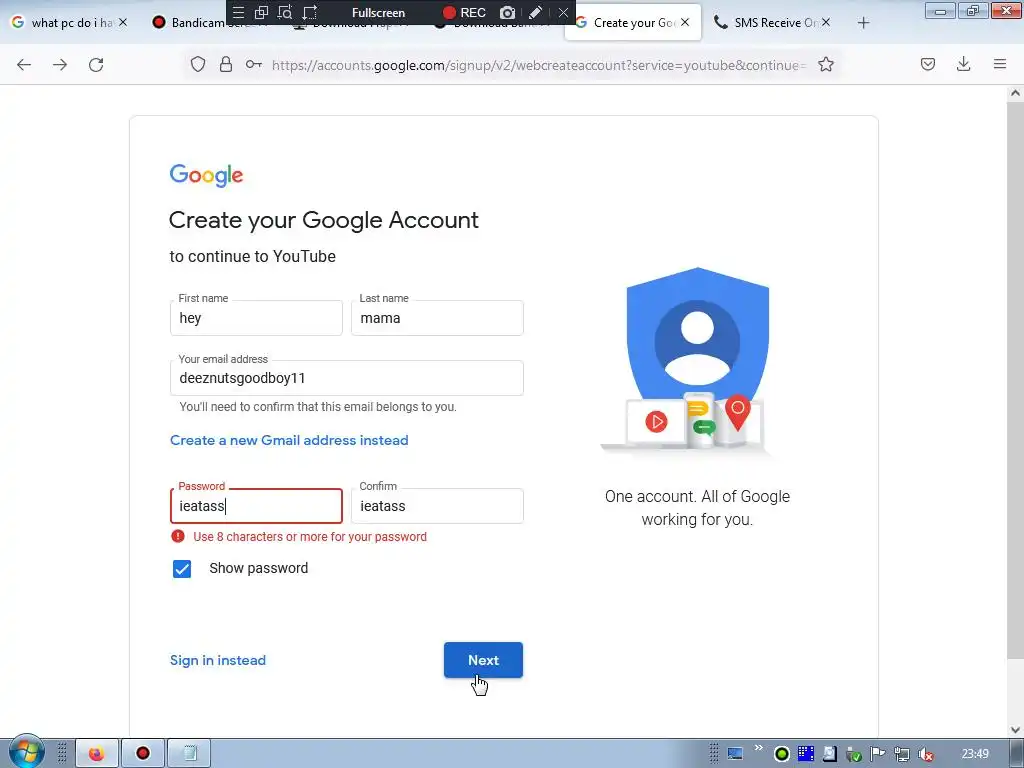The width and height of the screenshot is (1024, 768).
Task: Open the Action Center flag icon
Action: (878, 754)
